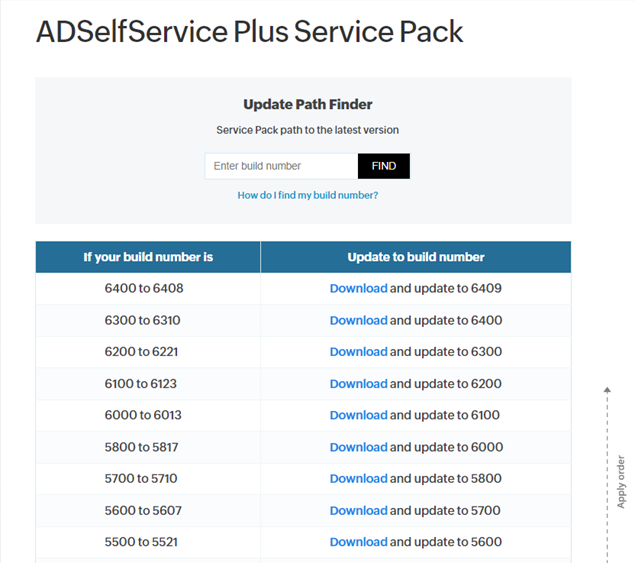Download the update to build 6000

(x=358, y=447)
